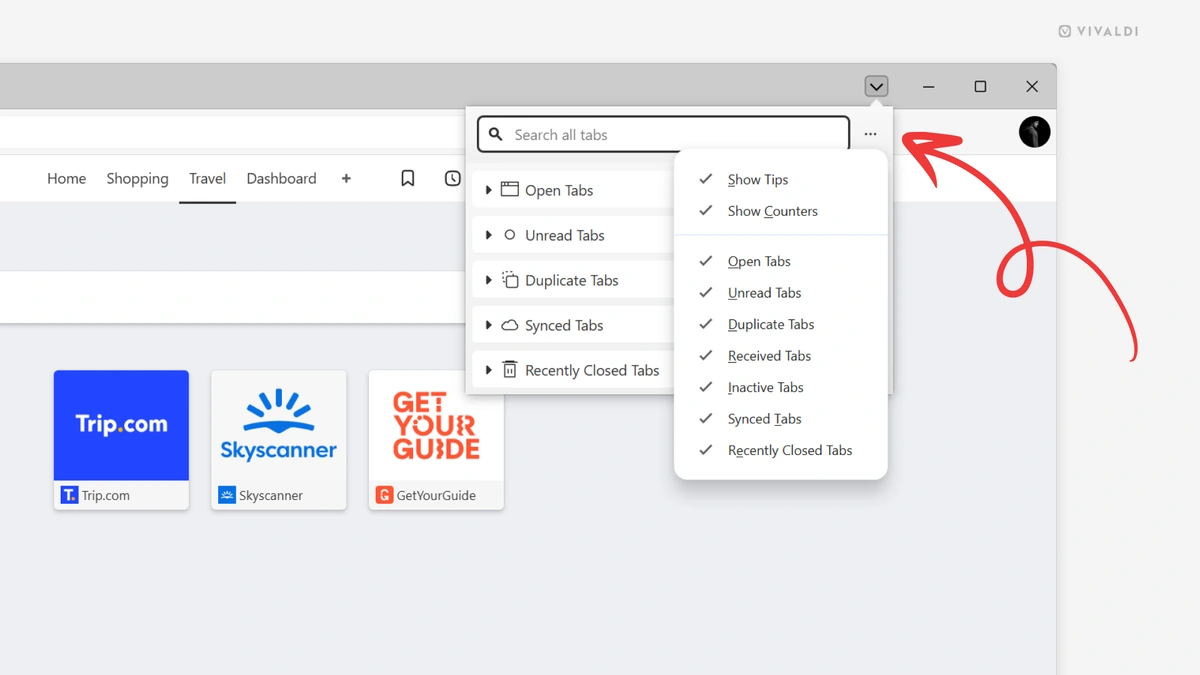Screen dimensions: 1200x675
Task: Click the Unread Tabs circle icon
Action: tap(510, 234)
